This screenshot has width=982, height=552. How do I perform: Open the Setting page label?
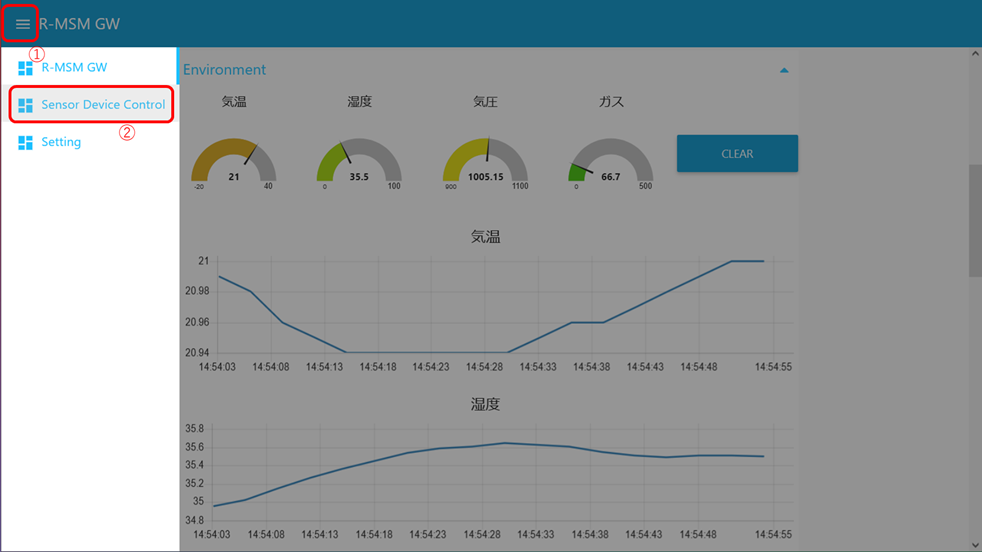tap(61, 143)
